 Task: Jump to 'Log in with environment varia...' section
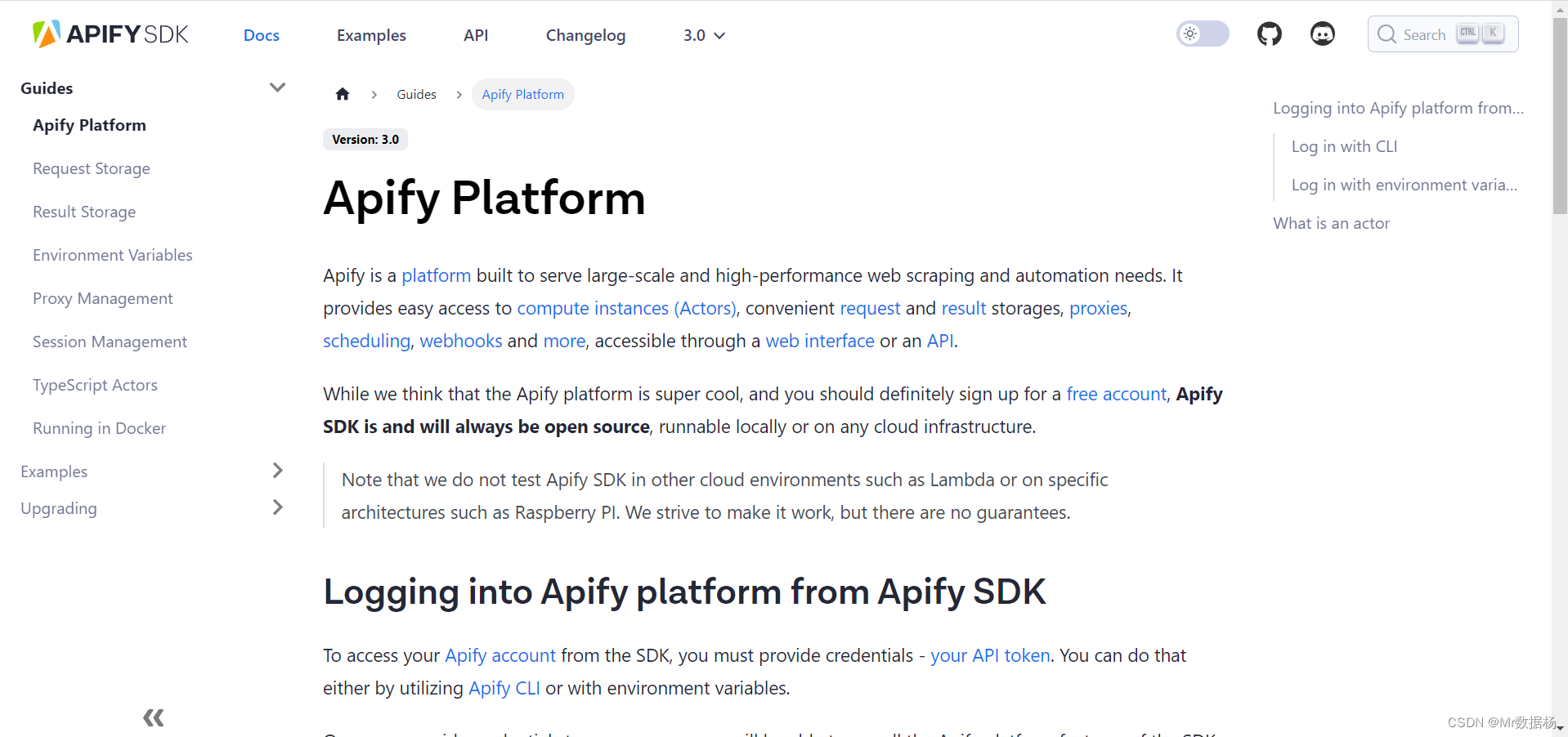[x=1404, y=185]
